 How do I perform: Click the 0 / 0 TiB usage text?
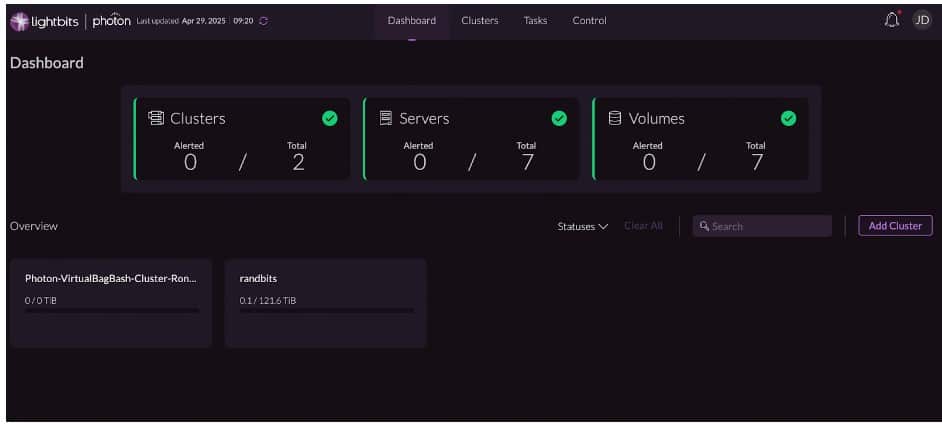[41, 300]
